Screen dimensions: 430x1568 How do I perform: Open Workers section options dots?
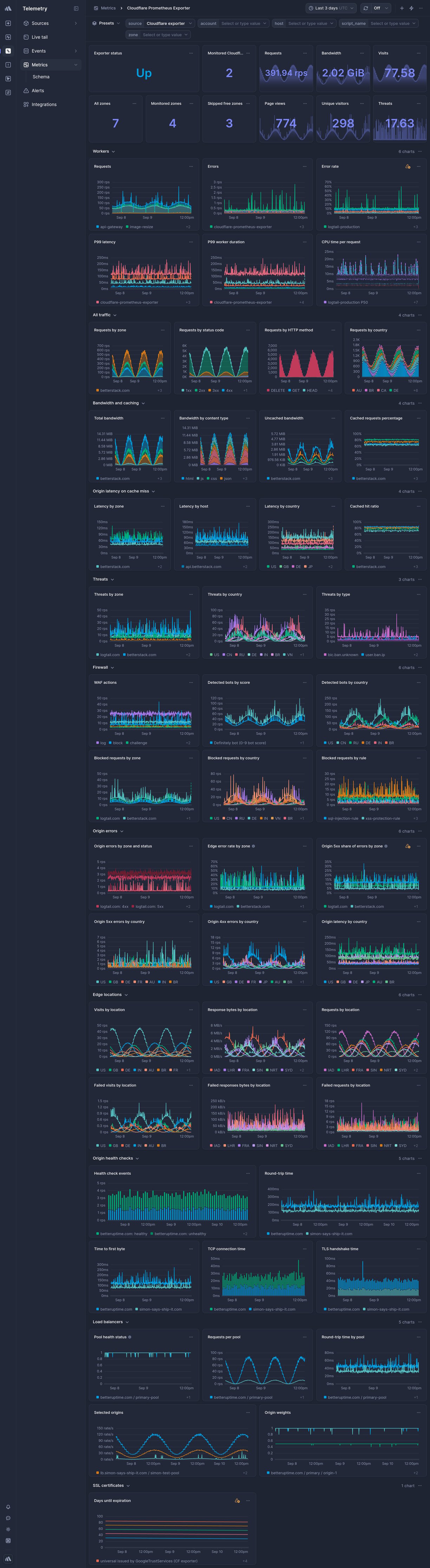point(420,152)
